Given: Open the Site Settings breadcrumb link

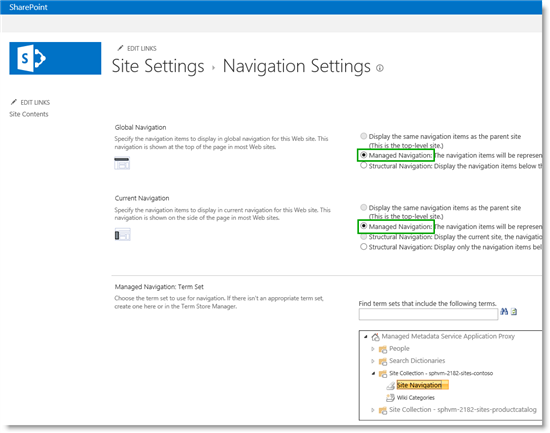Looking at the screenshot, I should pyautogui.click(x=158, y=66).
